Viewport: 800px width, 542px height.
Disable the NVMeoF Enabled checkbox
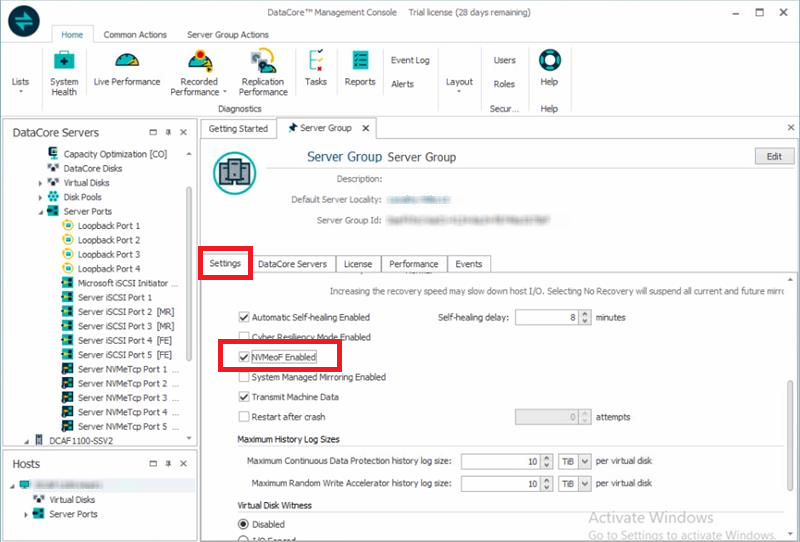pos(245,356)
